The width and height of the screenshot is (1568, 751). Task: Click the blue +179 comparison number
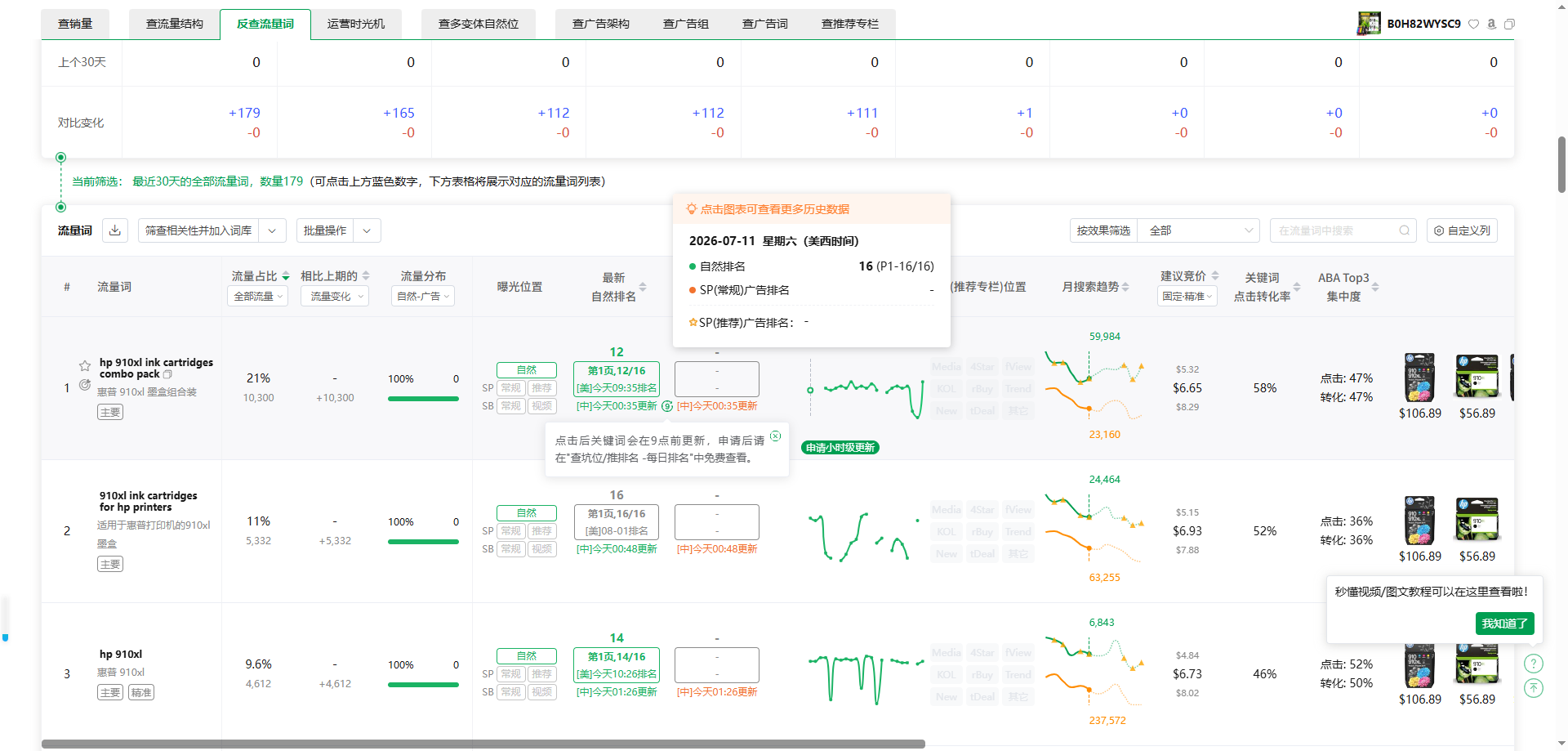244,113
